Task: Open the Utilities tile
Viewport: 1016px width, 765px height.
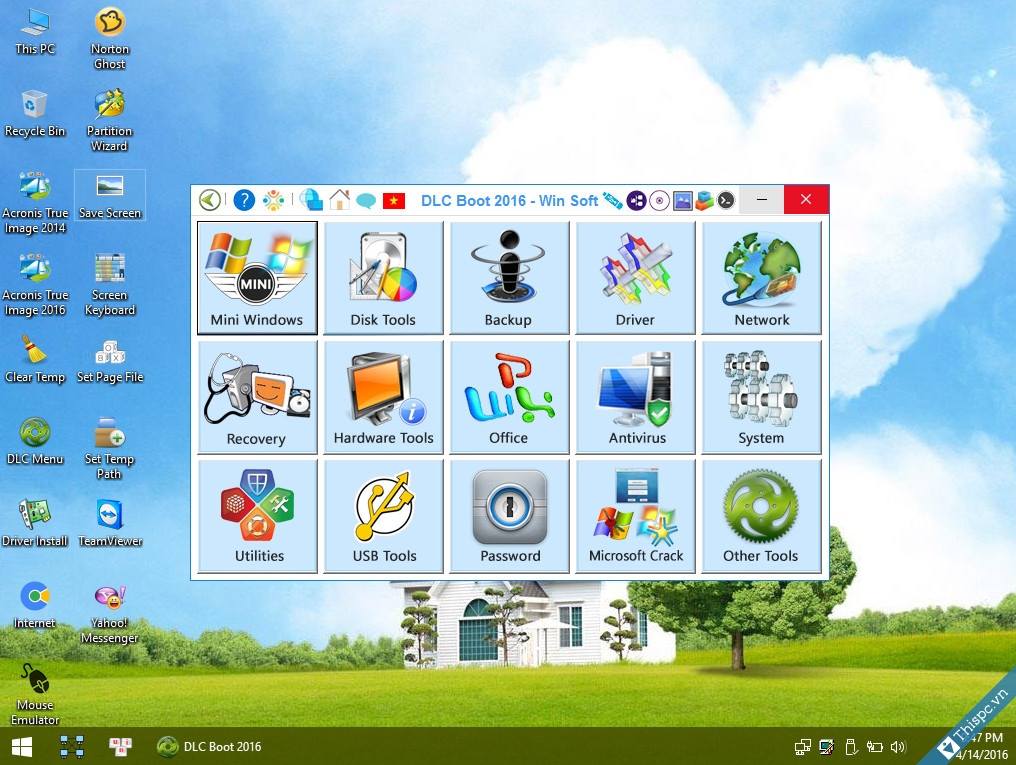Action: tap(257, 516)
